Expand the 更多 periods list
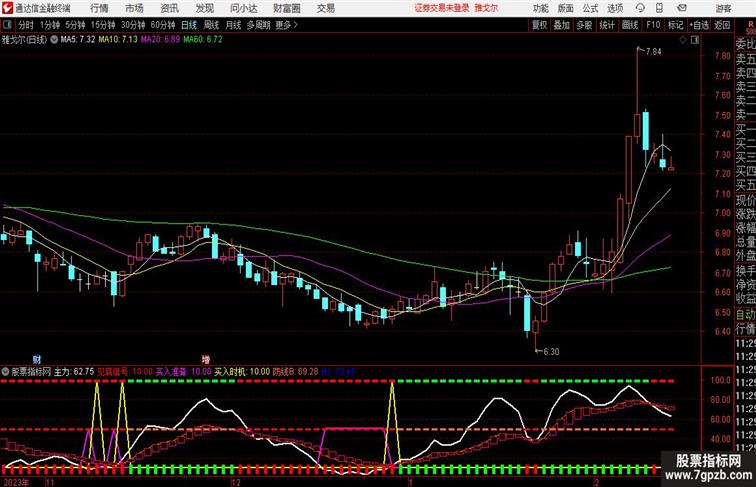The width and height of the screenshot is (756, 487). coord(286,25)
